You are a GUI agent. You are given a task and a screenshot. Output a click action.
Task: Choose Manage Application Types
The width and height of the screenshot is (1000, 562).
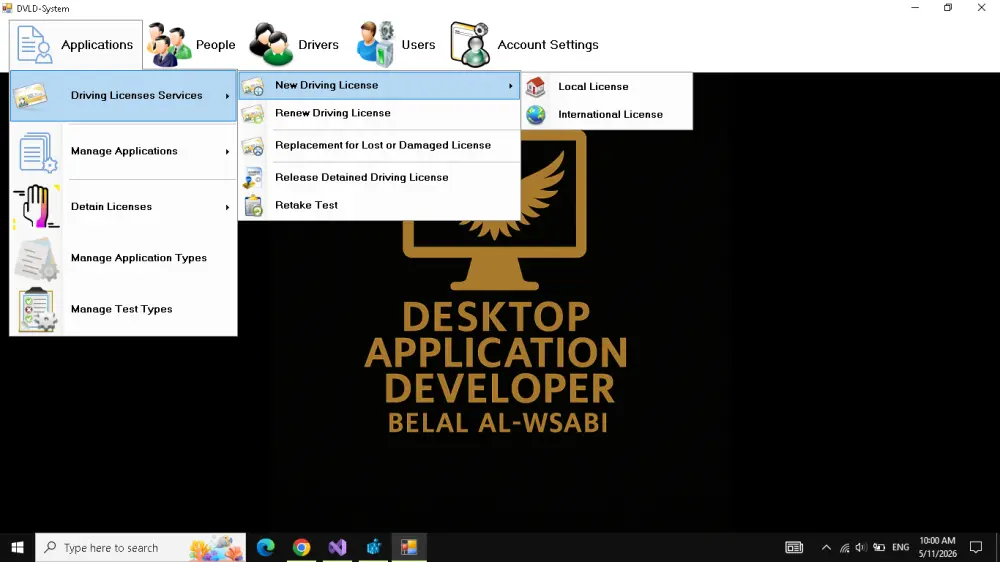point(123,258)
